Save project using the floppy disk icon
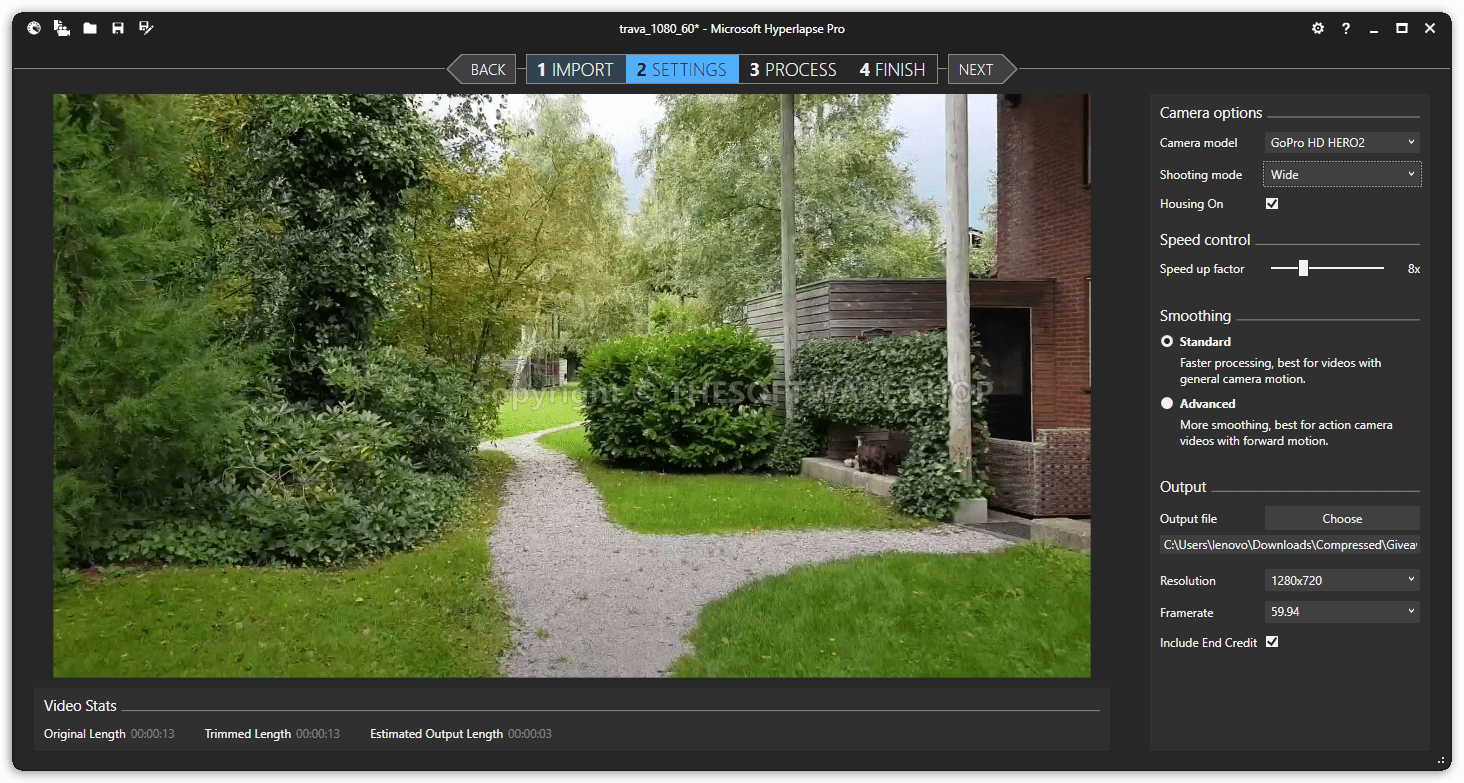Screen dimensions: 1464x783 click(x=118, y=29)
